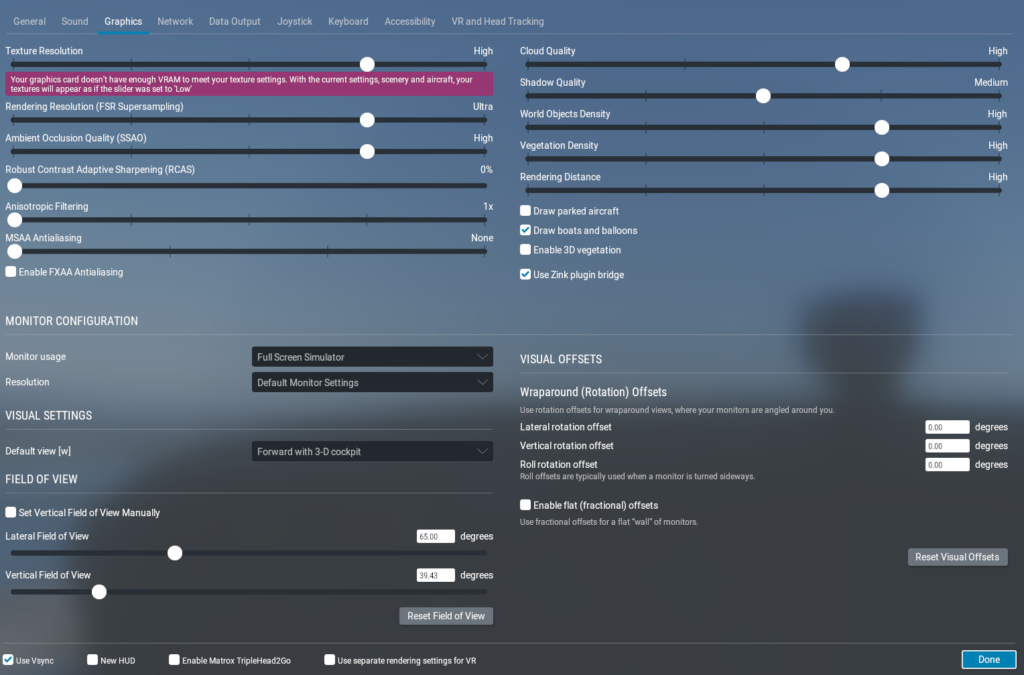
Task: Enable the New HUD checkbox
Action: click(x=92, y=660)
